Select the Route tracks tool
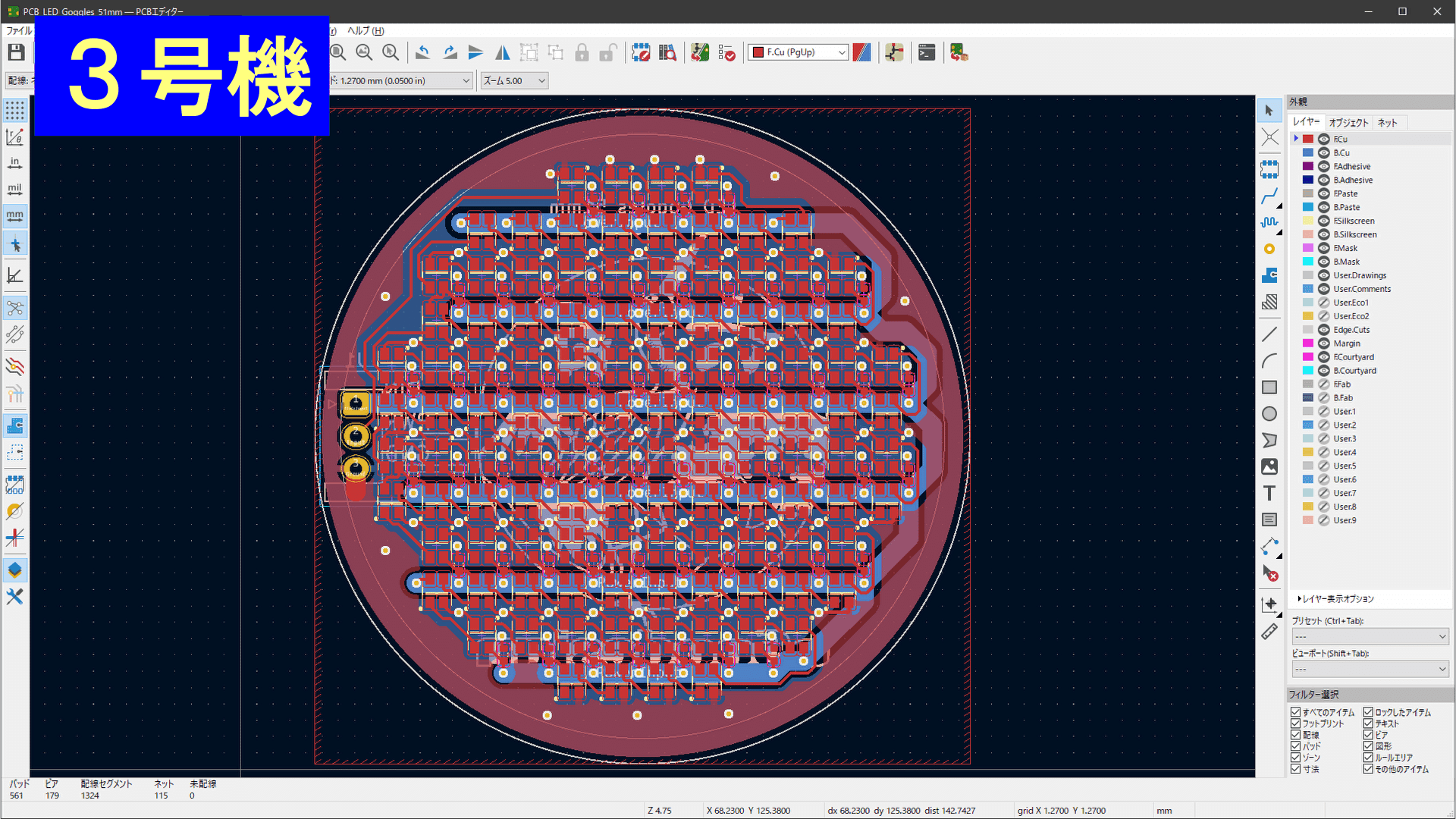The width and height of the screenshot is (1456, 819). click(1269, 196)
